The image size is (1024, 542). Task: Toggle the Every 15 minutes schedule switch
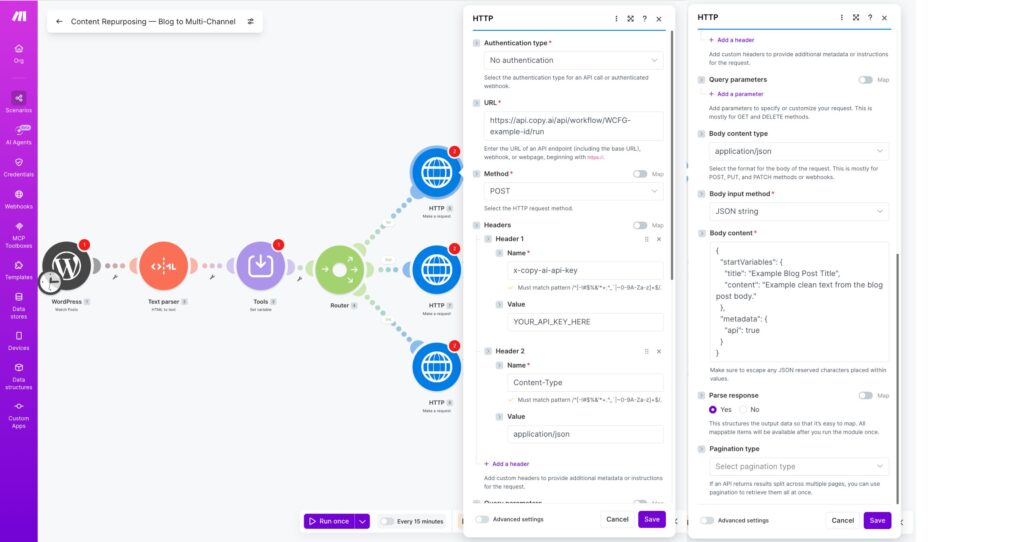coord(387,521)
